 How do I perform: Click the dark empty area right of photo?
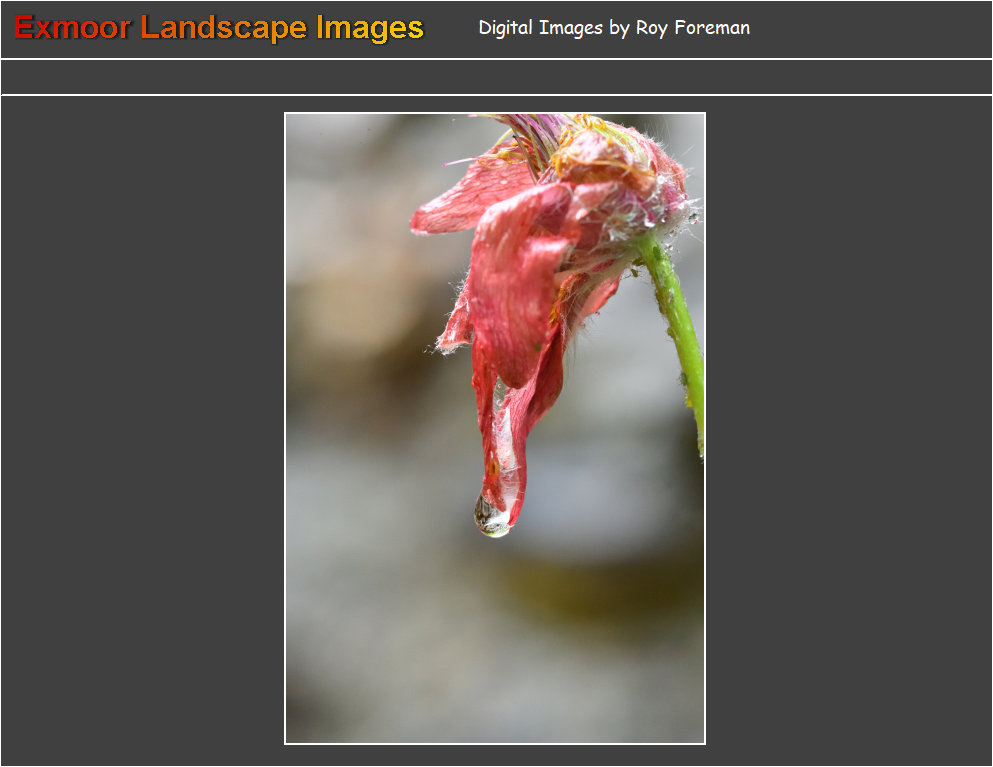[x=848, y=430]
